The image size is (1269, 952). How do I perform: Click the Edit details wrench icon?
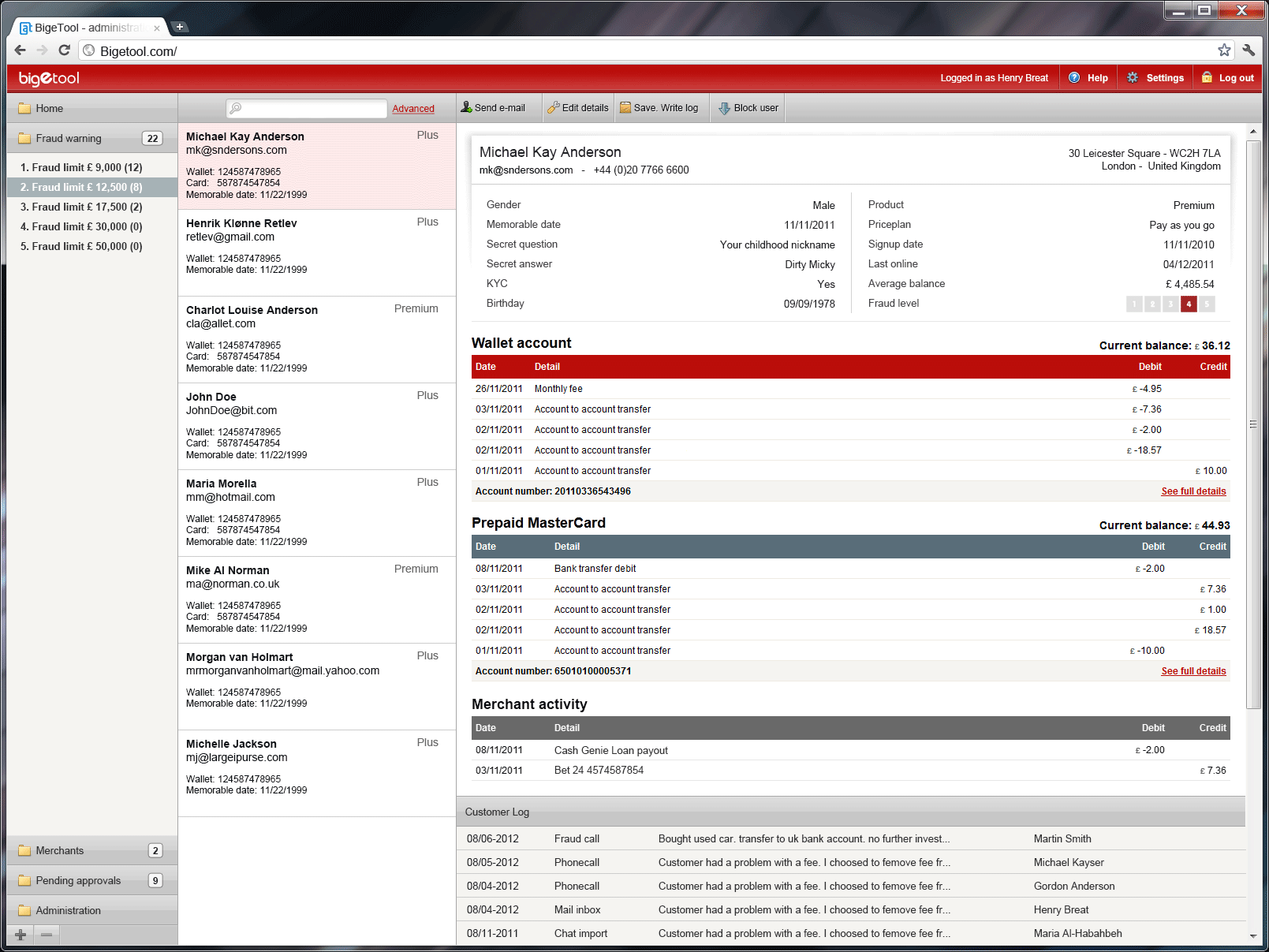(x=554, y=108)
